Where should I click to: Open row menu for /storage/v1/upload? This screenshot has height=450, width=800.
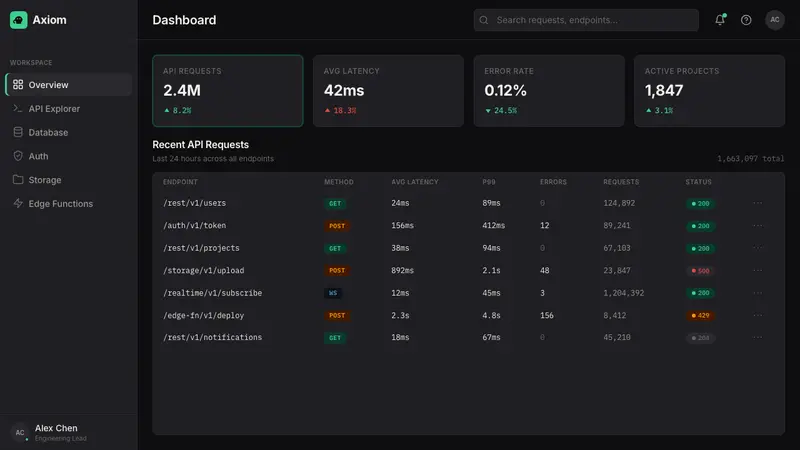pos(758,270)
